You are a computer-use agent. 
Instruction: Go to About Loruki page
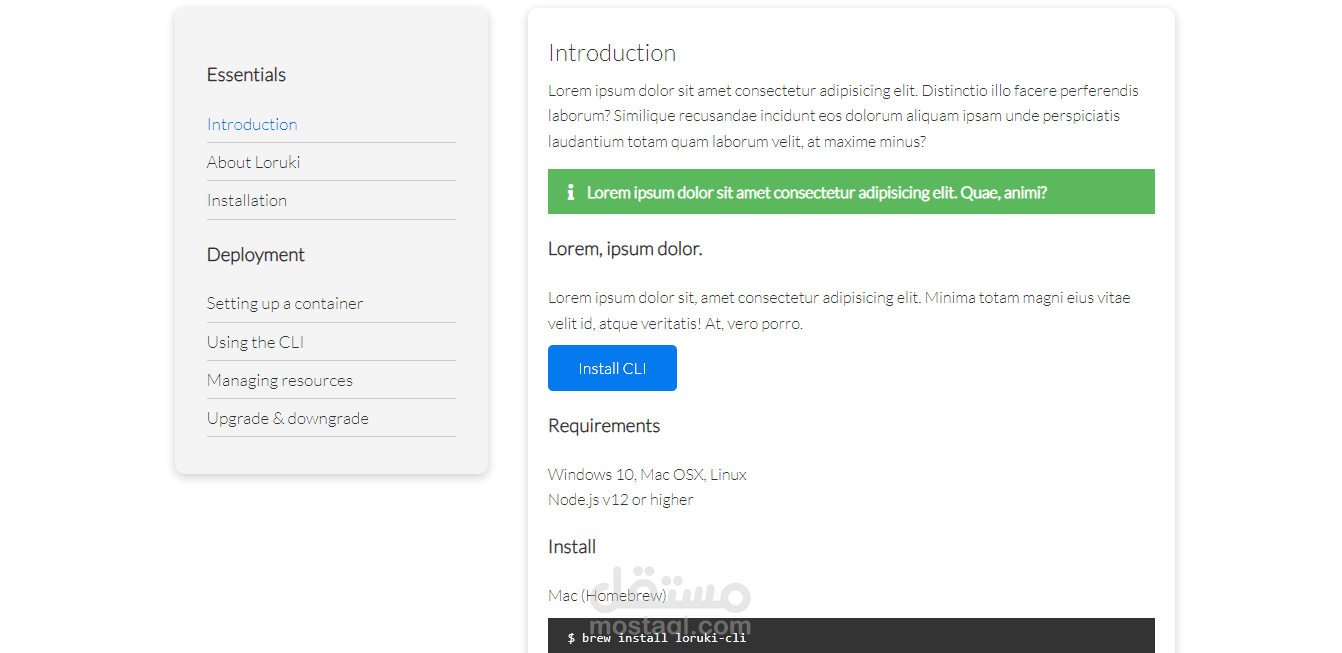click(x=253, y=162)
